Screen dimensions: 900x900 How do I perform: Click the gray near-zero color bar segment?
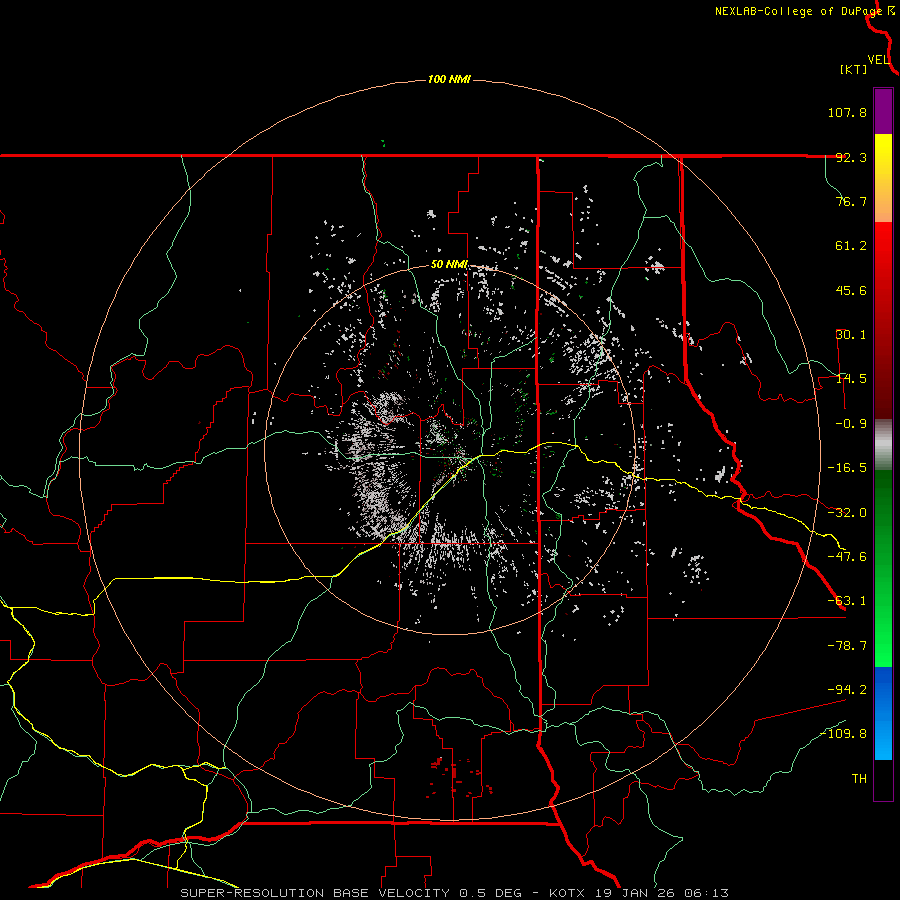(x=883, y=445)
